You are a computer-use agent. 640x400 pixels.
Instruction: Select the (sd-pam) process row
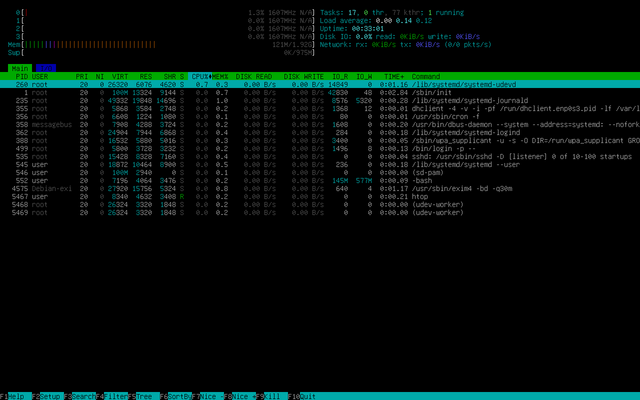(320, 173)
